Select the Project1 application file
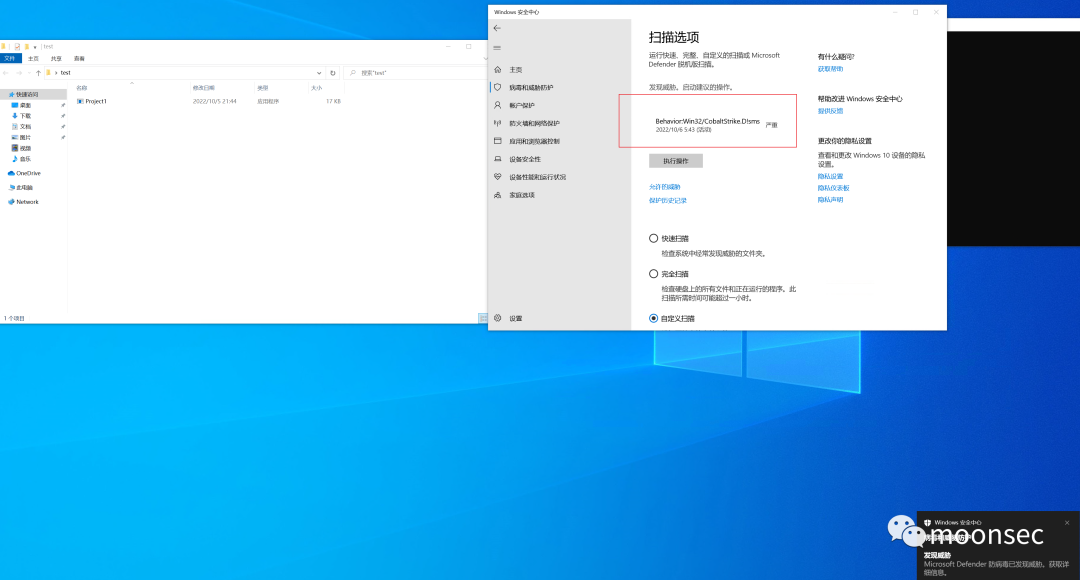1080x580 pixels. [96, 101]
